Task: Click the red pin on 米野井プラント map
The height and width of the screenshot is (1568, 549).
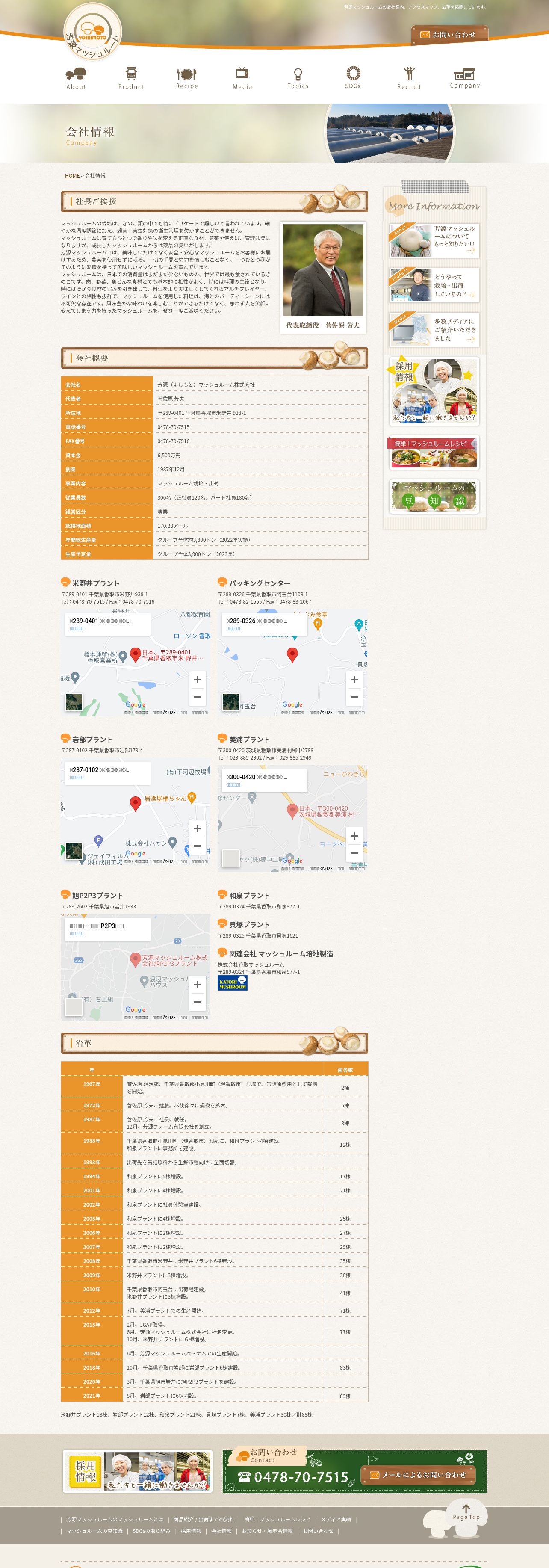Action: (x=136, y=655)
